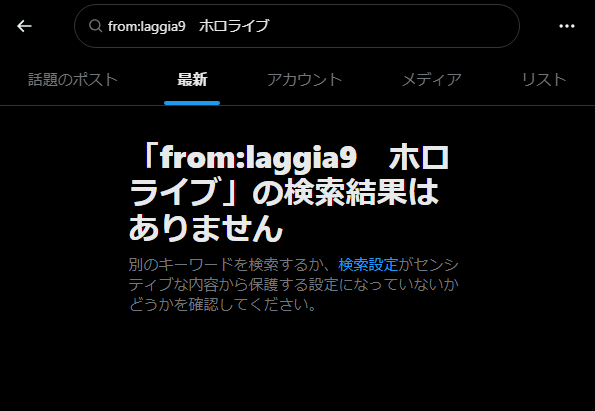The image size is (595, 411).
Task: Go back using the left arrow
Action: pyautogui.click(x=24, y=26)
